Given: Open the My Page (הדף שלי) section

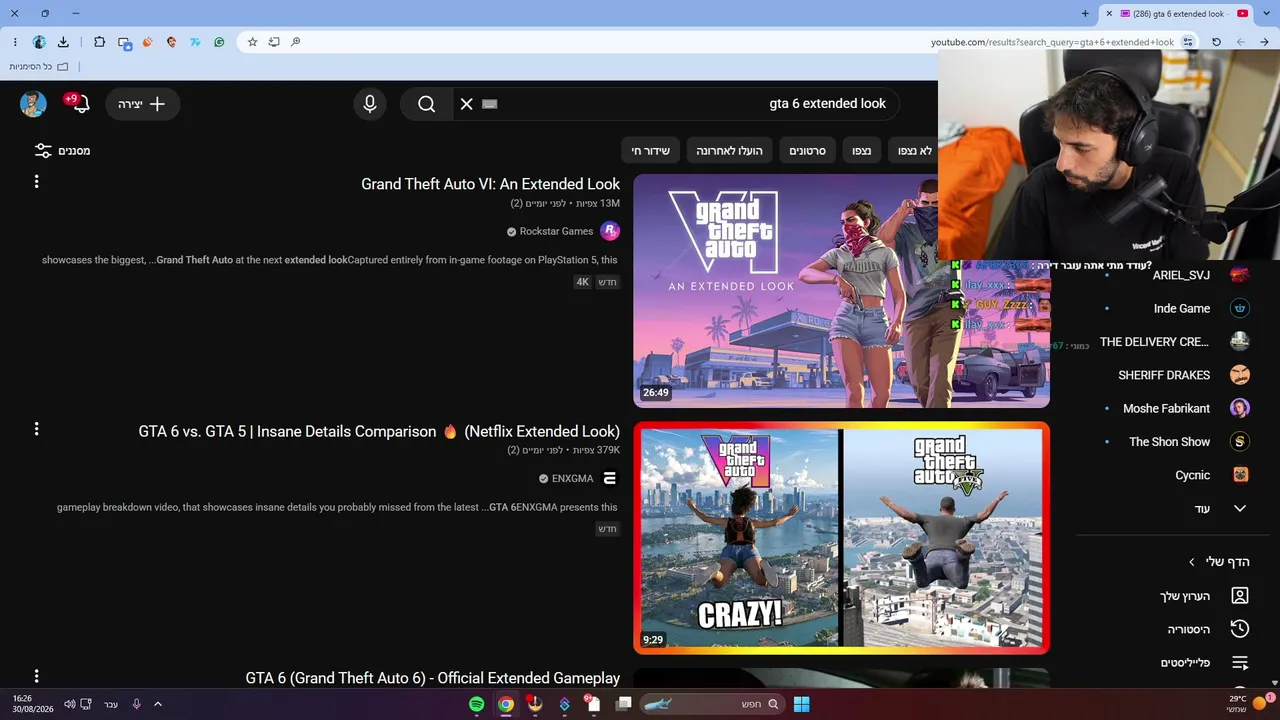Looking at the screenshot, I should click(x=1218, y=562).
